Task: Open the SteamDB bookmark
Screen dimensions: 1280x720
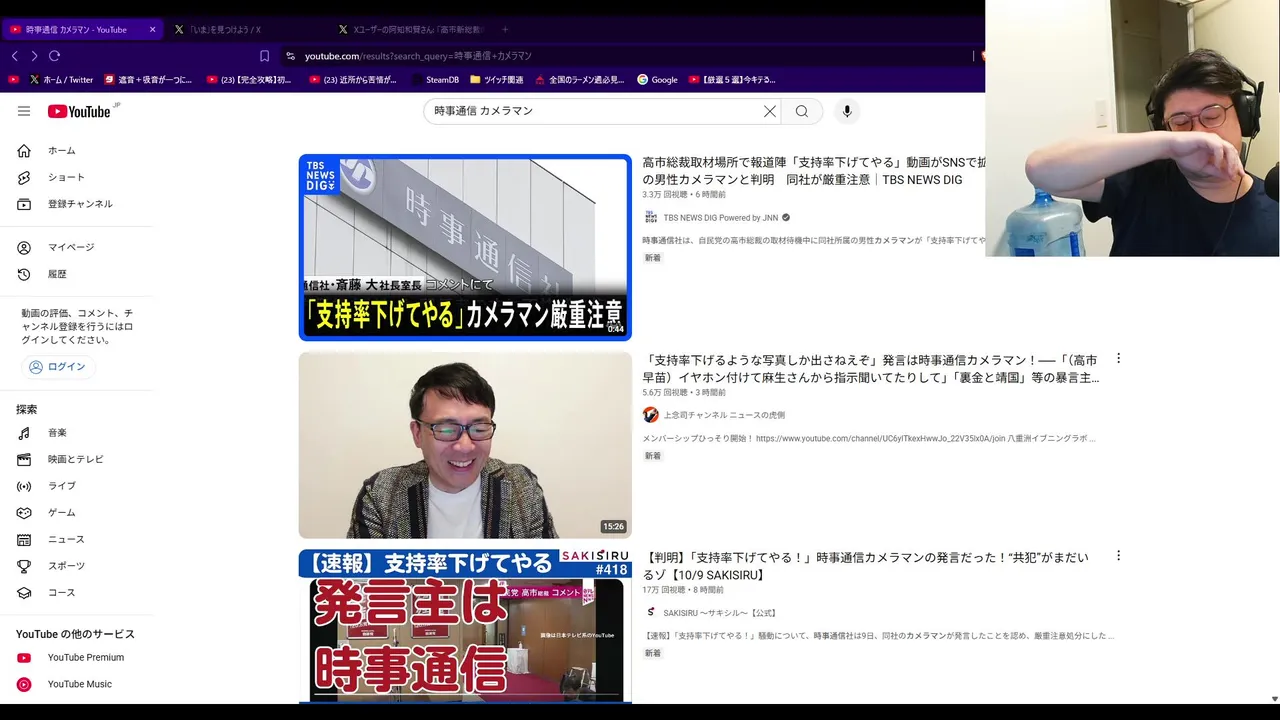Action: tap(434, 80)
